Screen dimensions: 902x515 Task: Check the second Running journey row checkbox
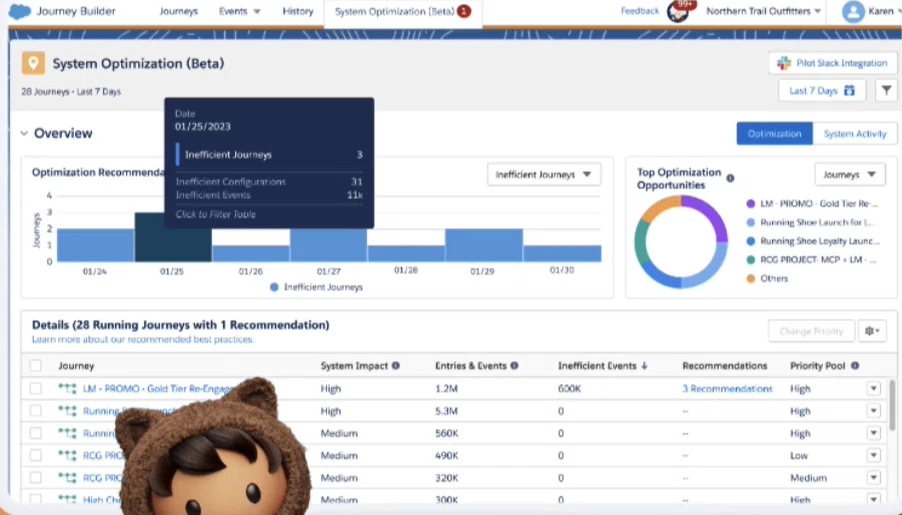click(36, 433)
